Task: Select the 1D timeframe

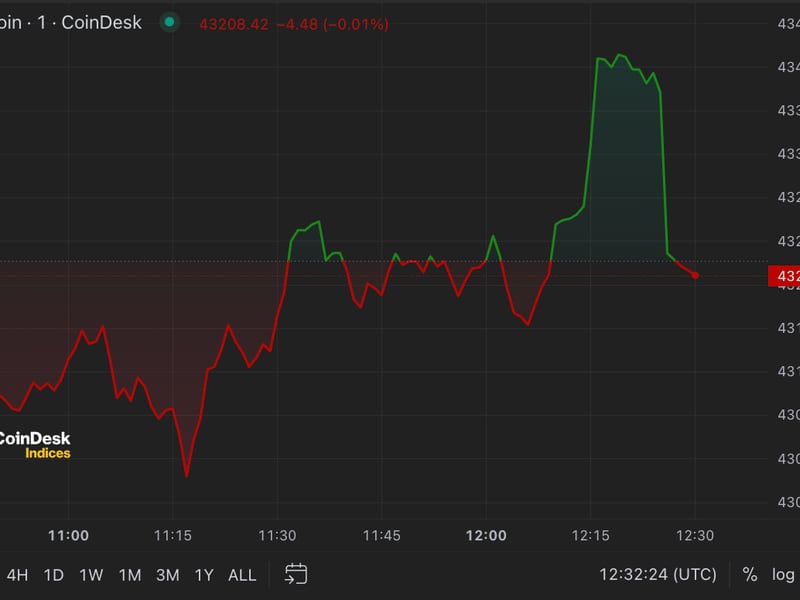Action: pos(54,575)
